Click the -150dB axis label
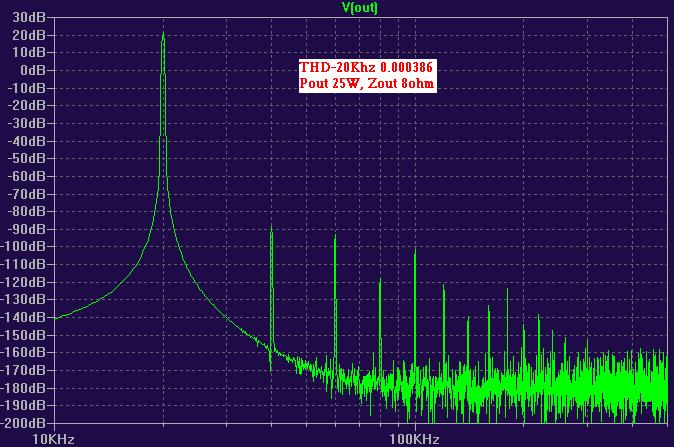Image resolution: width=674 pixels, height=447 pixels. point(23,335)
